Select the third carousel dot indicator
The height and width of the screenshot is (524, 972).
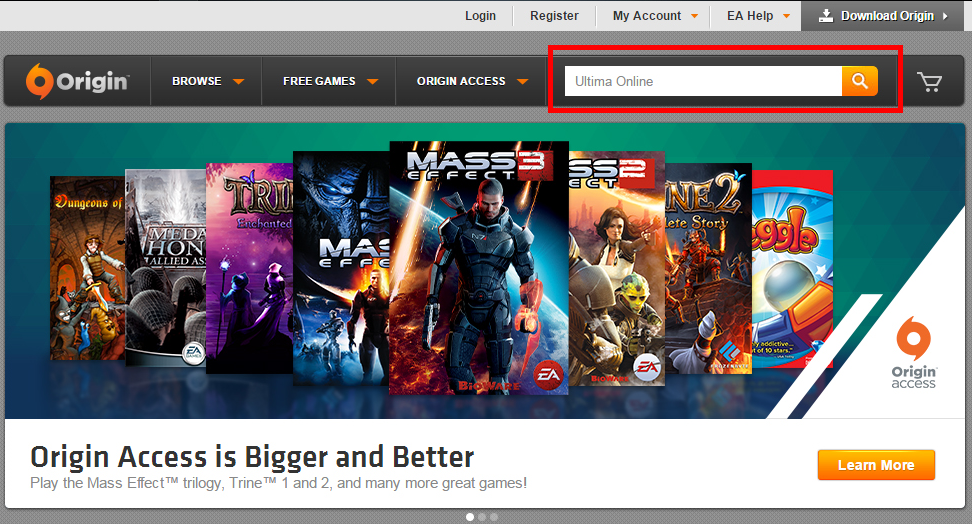point(494,517)
